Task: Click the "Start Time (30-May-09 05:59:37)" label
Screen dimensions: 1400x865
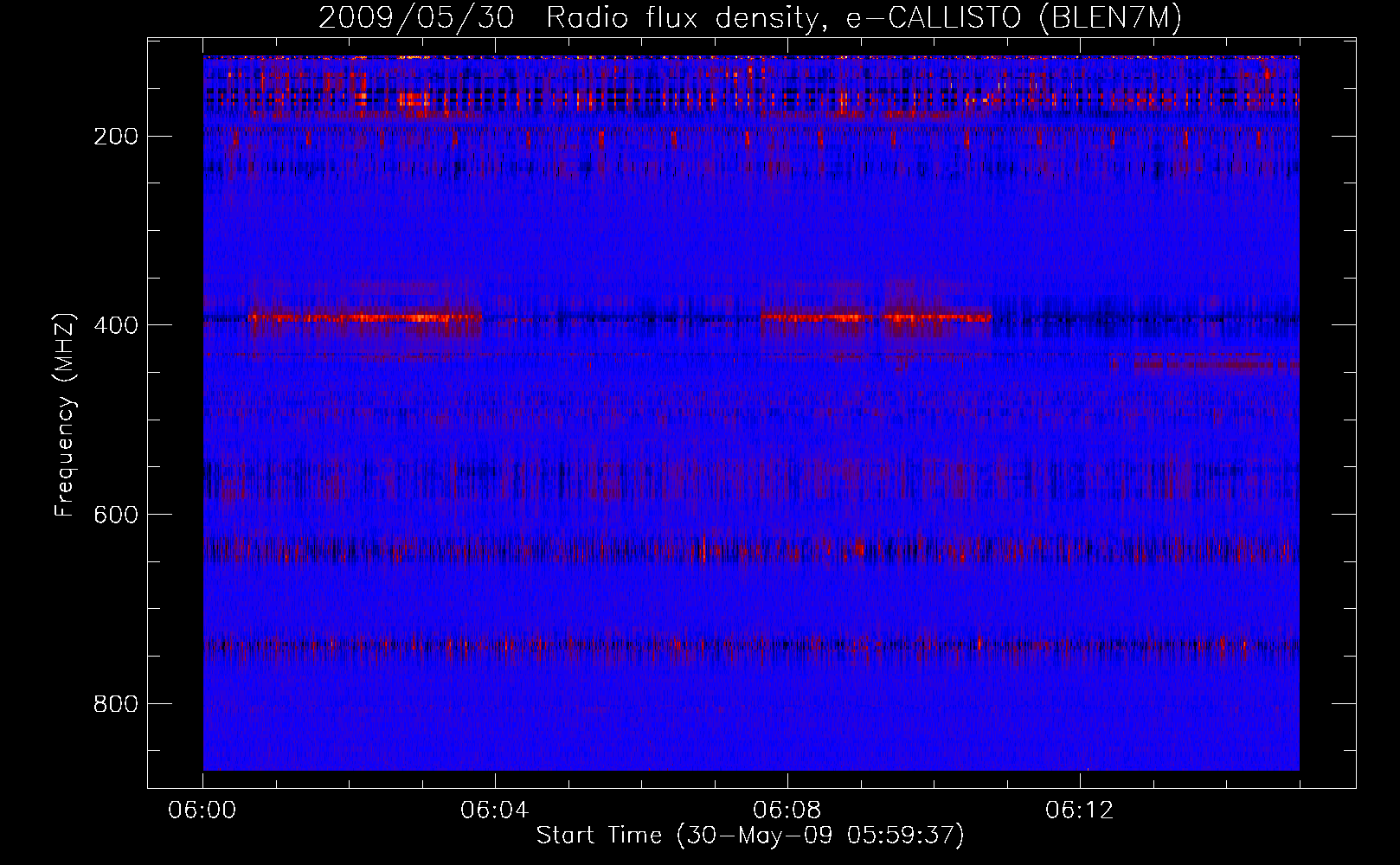Action: tap(750, 836)
